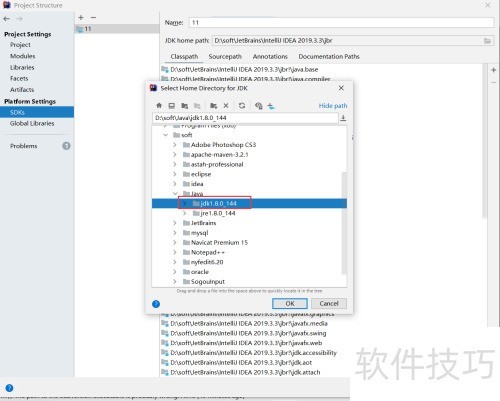Select jbr!\jdk.attach classpath entry
Viewport: 500px width, 401px height.
(x=245, y=372)
